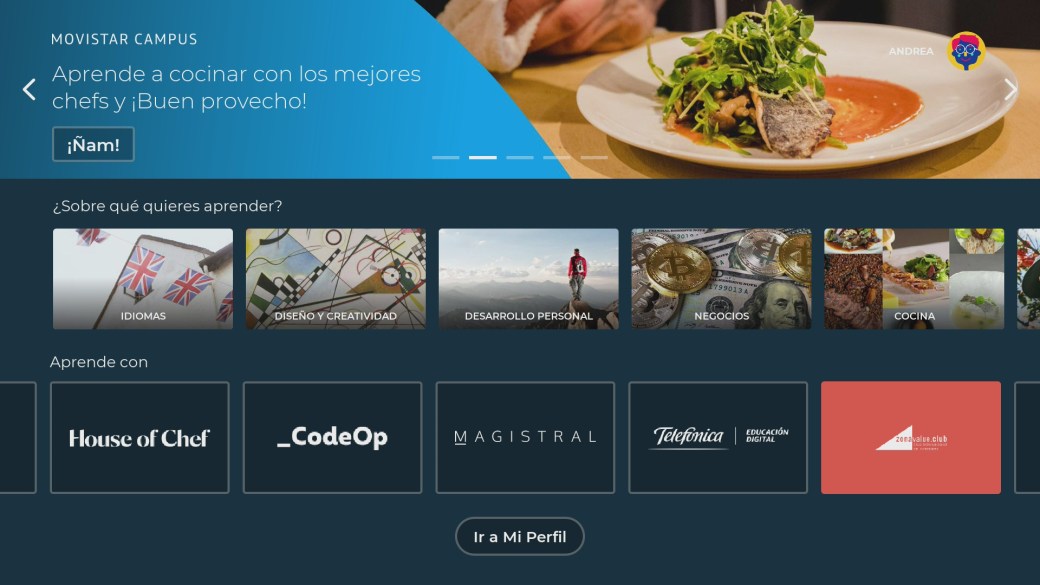Open the _CodeOp provider tile
Screen dimensions: 1040x585
(x=332, y=438)
